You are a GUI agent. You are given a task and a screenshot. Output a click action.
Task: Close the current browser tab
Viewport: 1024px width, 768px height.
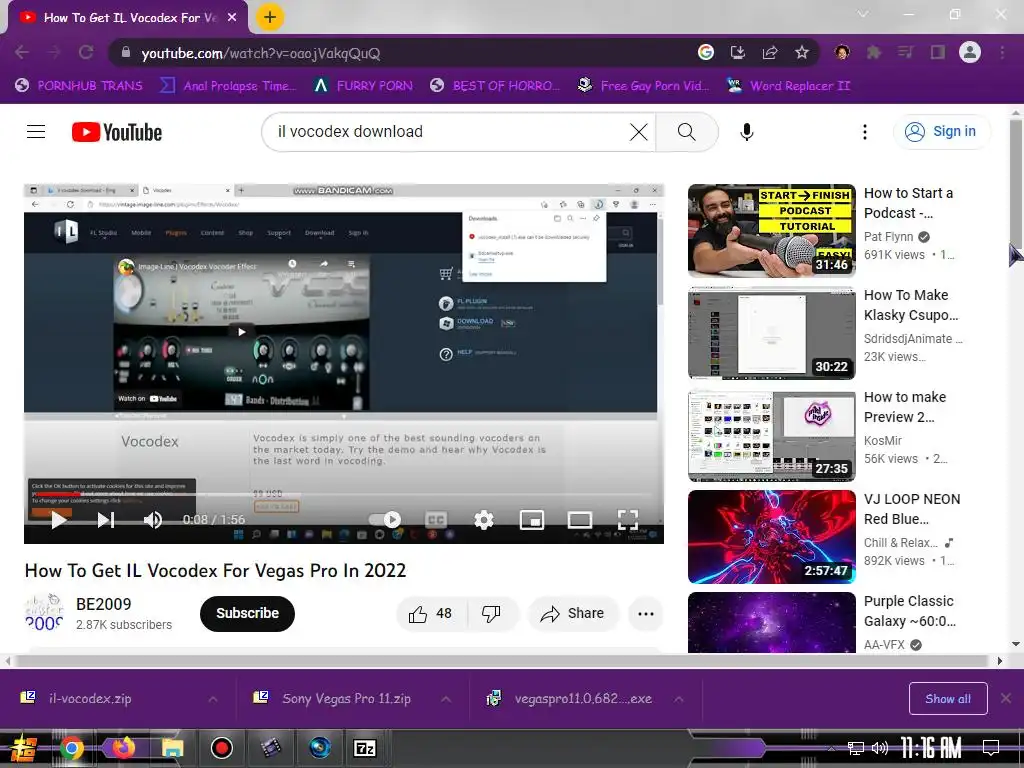[x=232, y=18]
